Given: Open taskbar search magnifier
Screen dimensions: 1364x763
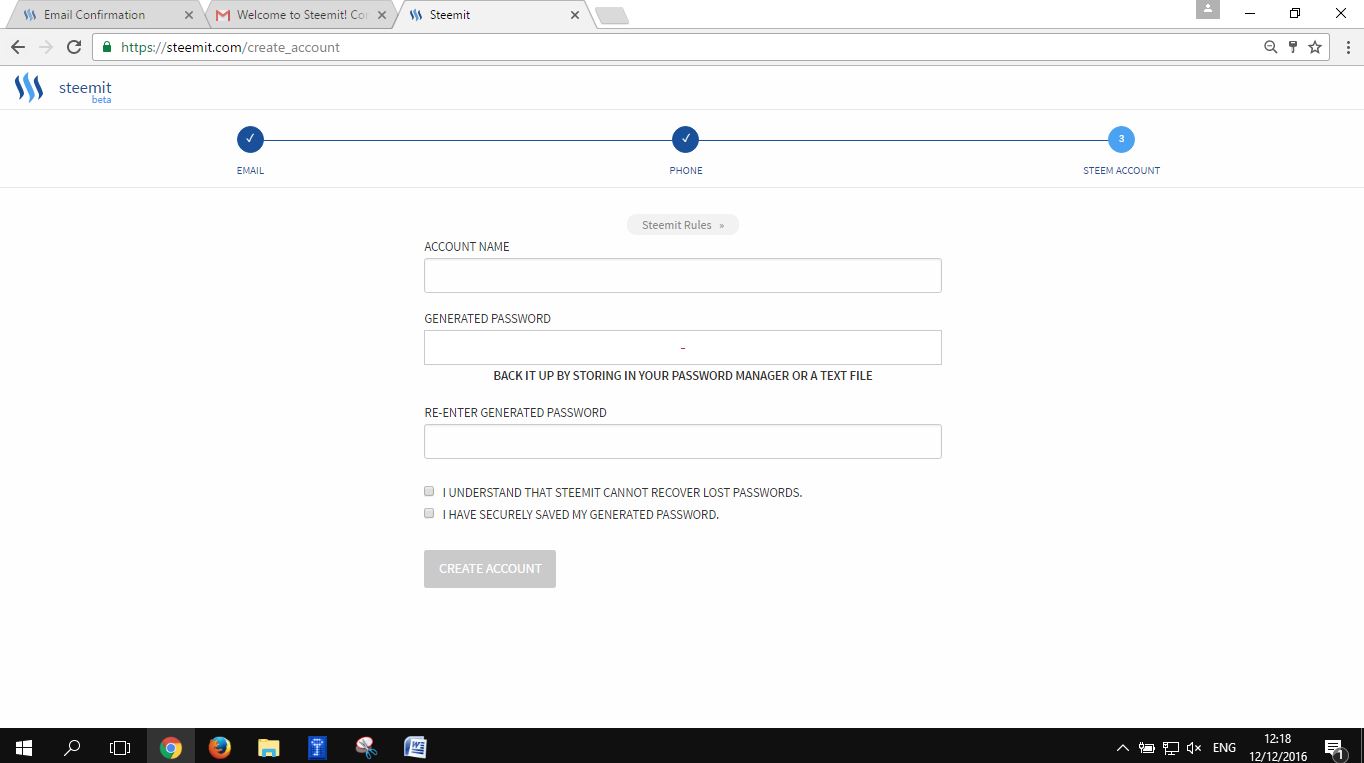Looking at the screenshot, I should coord(72,747).
